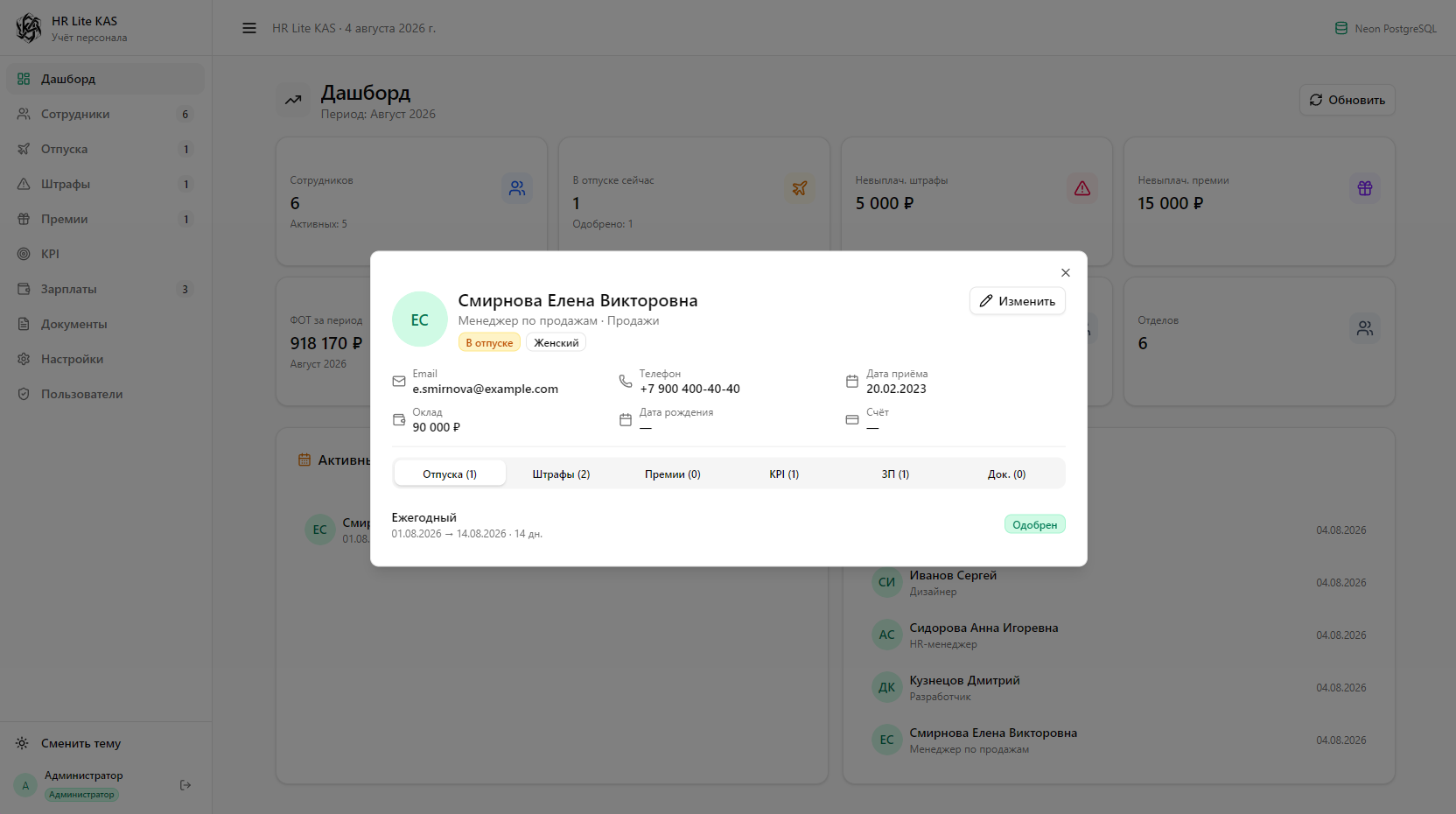
Task: Click the СИ avatar for Иванов Сергей
Action: point(887,582)
